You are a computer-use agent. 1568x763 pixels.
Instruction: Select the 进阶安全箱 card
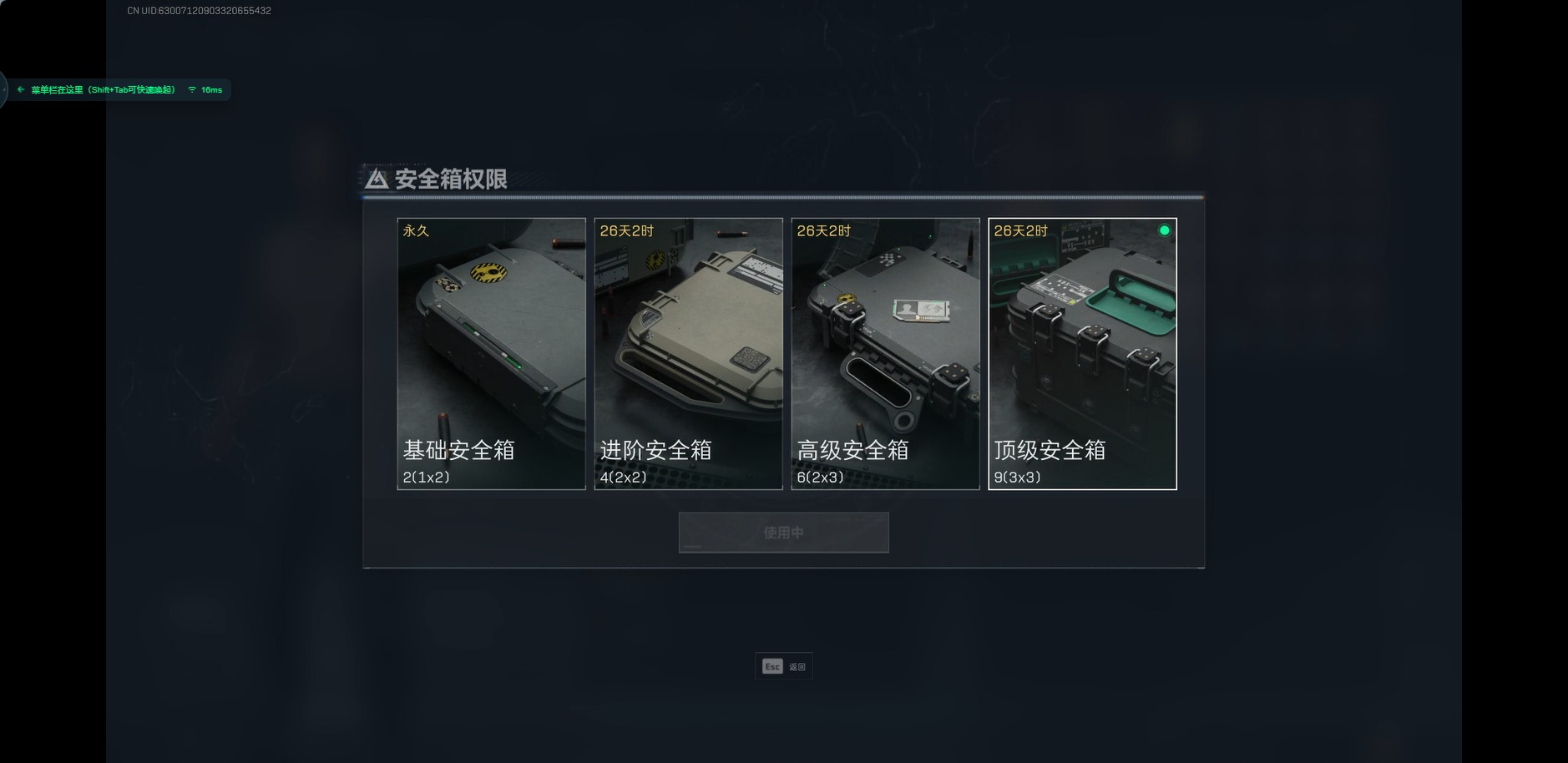(688, 354)
